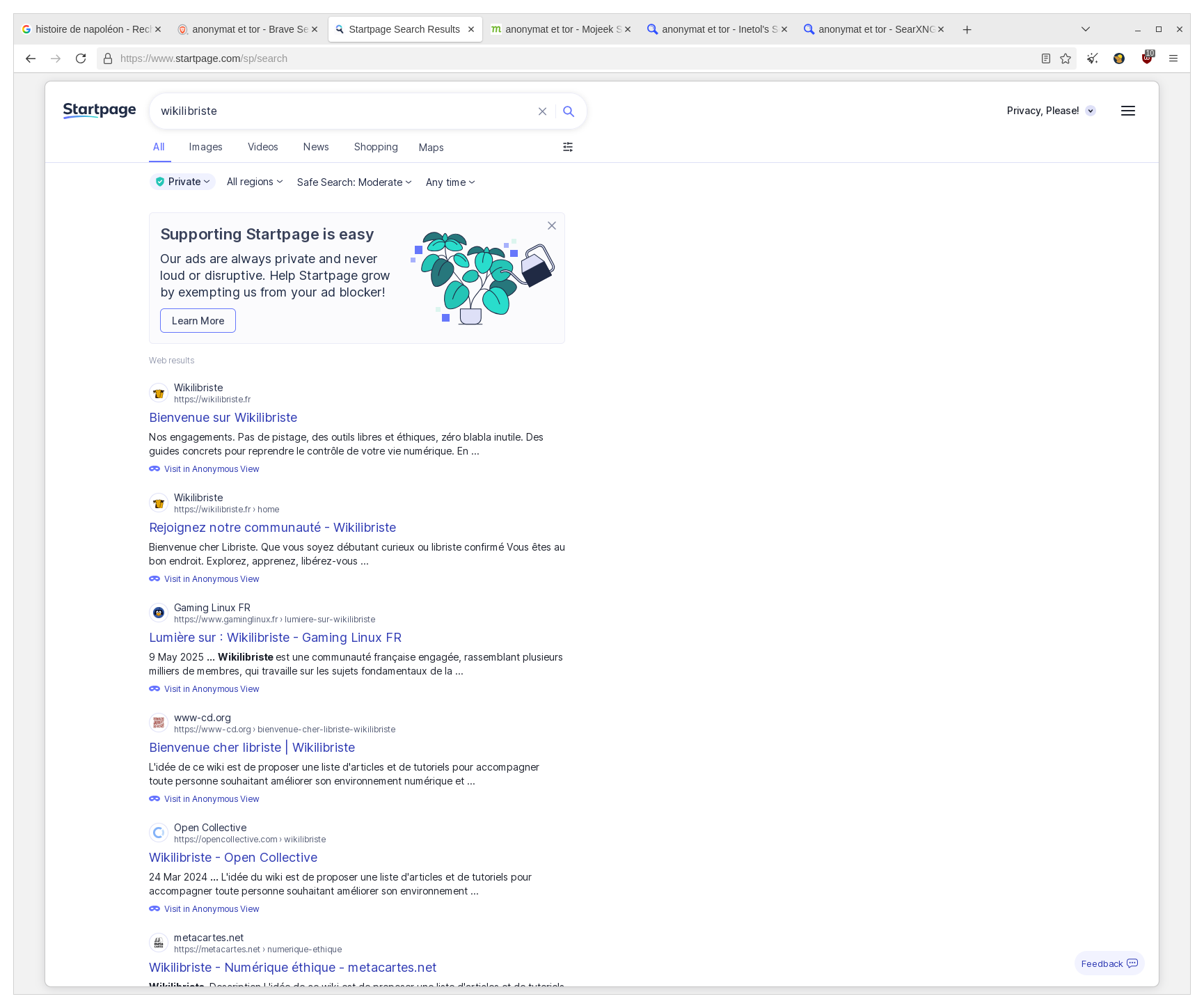Click the Startpage logo
This screenshot has height=1008, width=1204.
point(98,110)
